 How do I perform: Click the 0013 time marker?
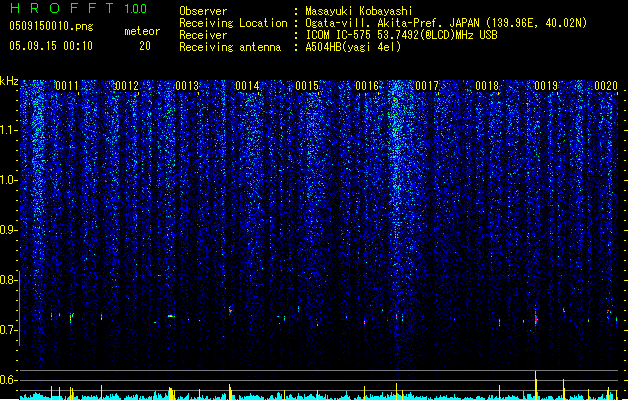[x=187, y=86]
